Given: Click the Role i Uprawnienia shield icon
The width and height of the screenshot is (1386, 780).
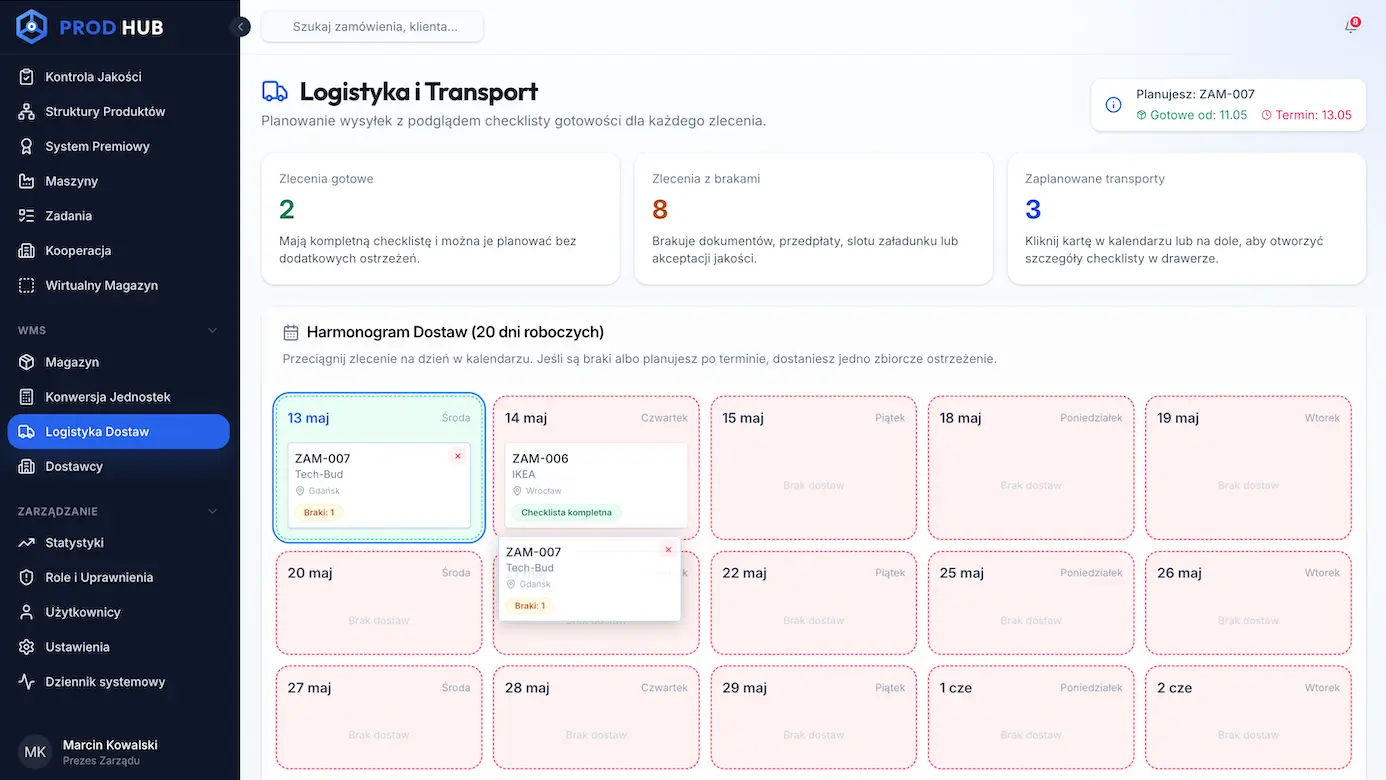Looking at the screenshot, I should [27, 578].
